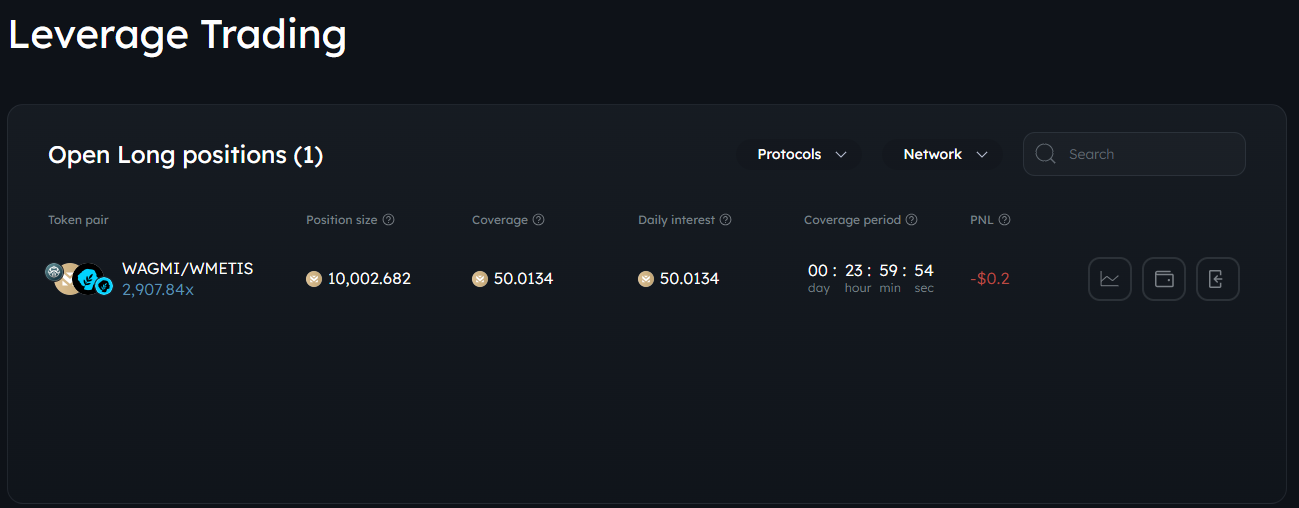Click the negative PNL value -$0.2
1299x508 pixels.
coord(990,279)
